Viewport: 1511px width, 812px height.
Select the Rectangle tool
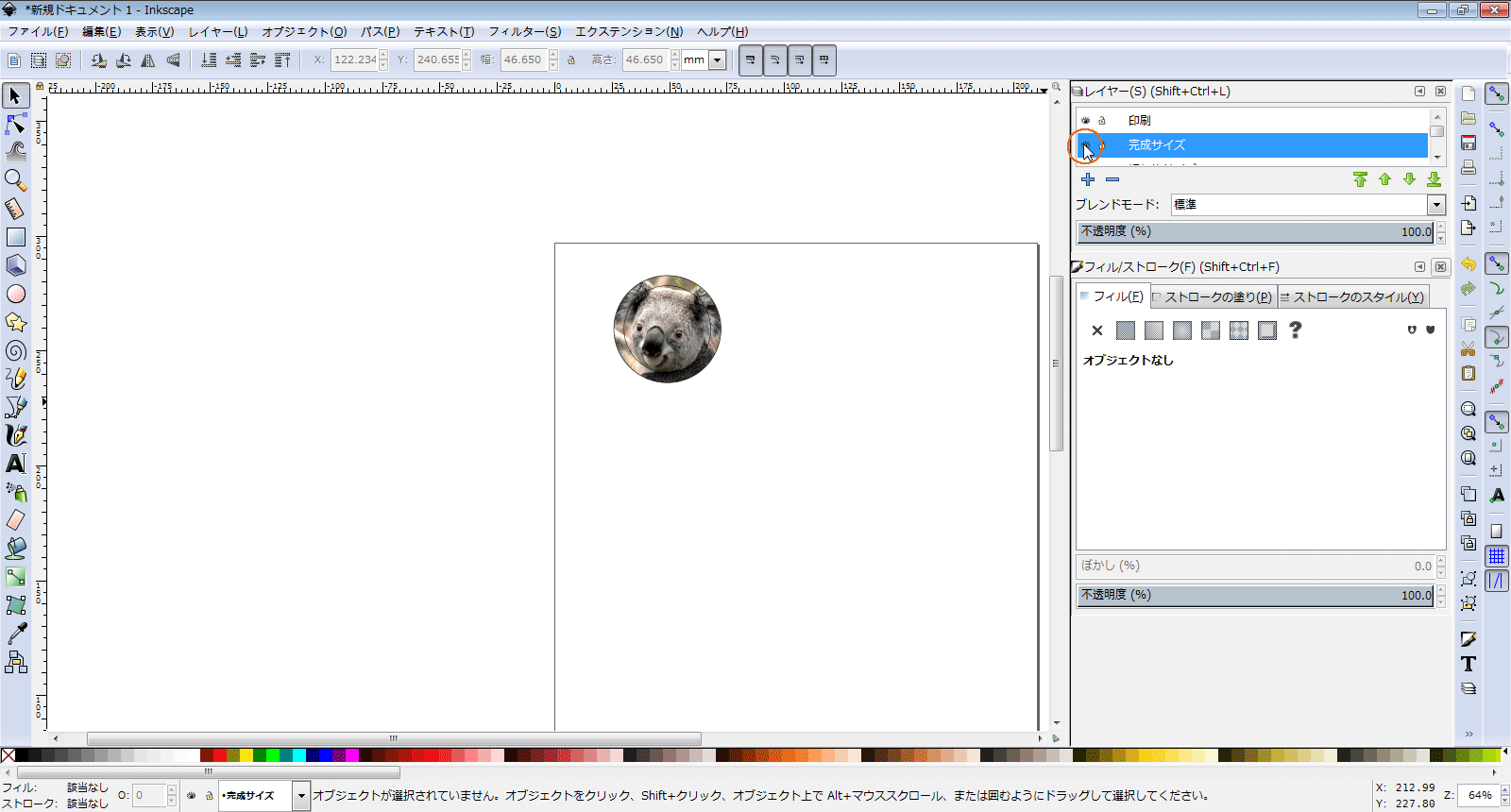(x=16, y=237)
